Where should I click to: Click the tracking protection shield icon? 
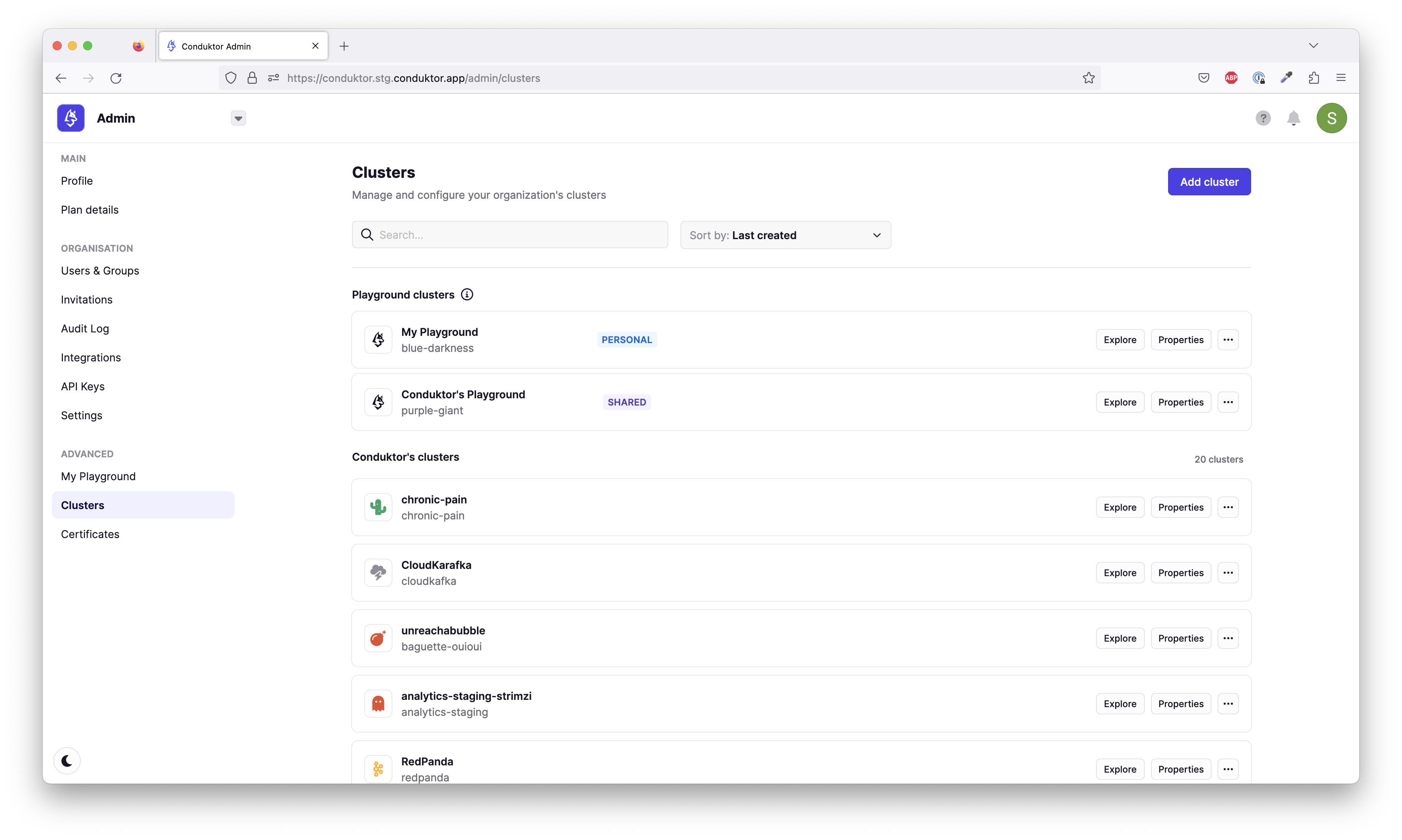230,78
